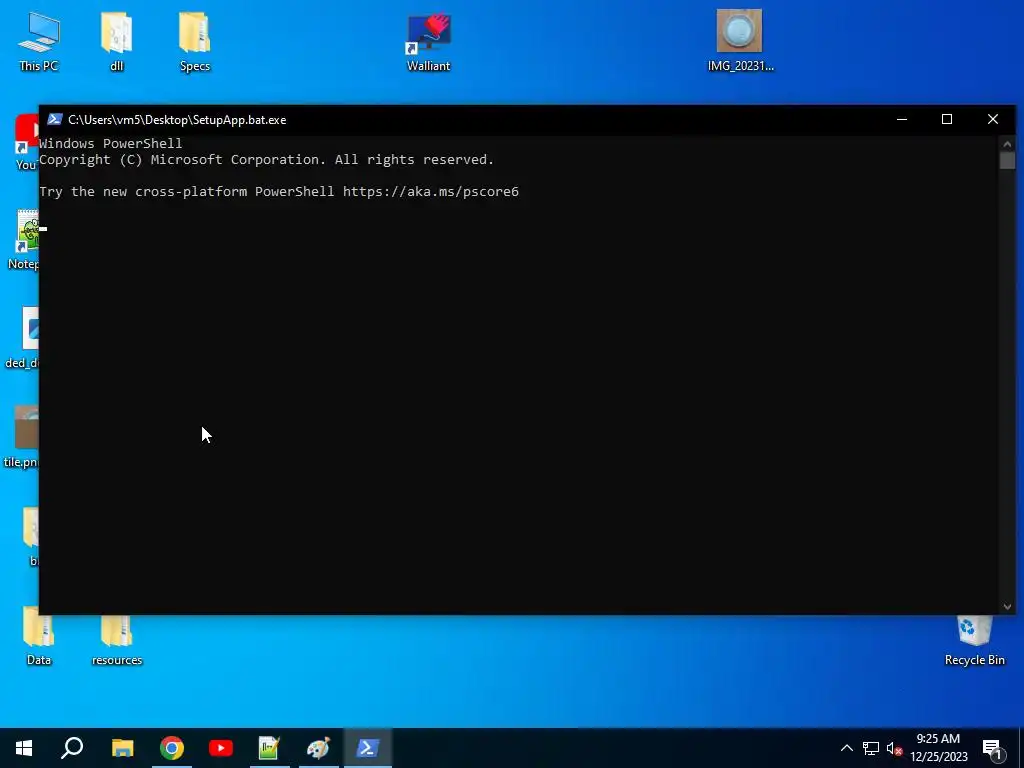
Task: Minimize the SetupApp.bat.exe window
Action: pyautogui.click(x=902, y=120)
